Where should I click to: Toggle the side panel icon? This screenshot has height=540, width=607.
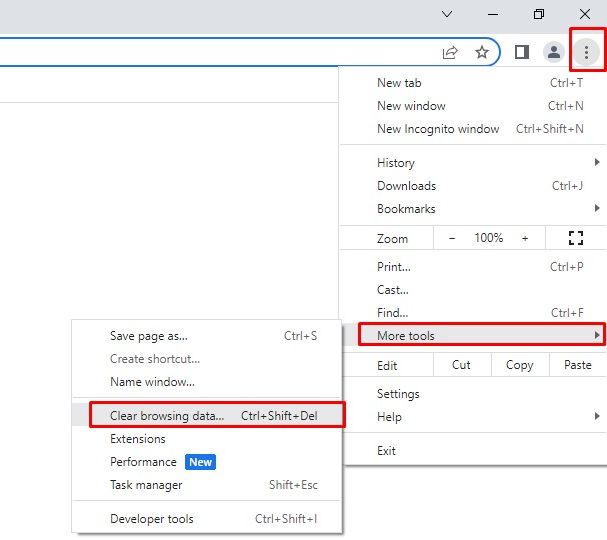pos(521,51)
